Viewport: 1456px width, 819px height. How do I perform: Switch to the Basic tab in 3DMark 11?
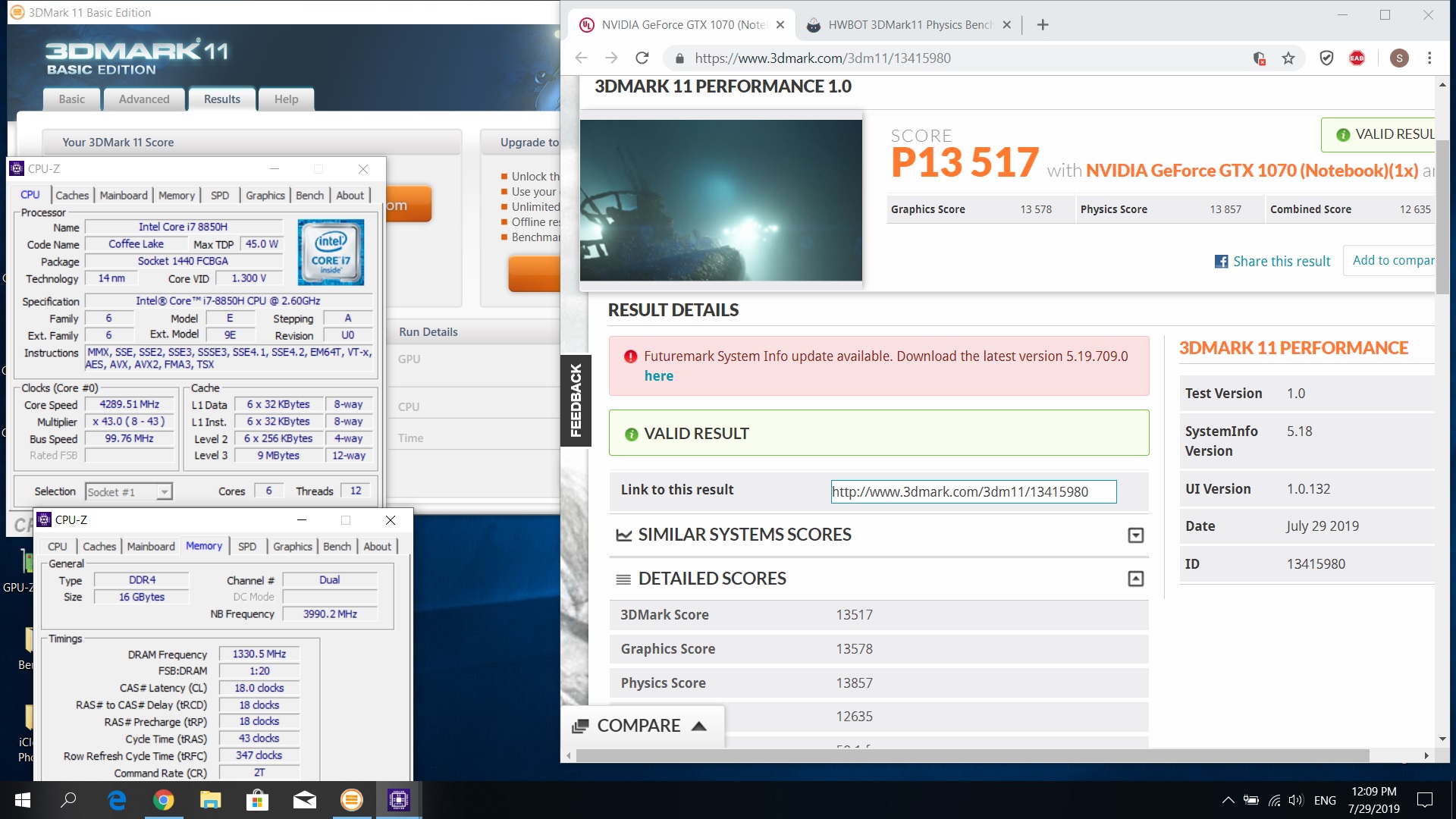click(72, 99)
